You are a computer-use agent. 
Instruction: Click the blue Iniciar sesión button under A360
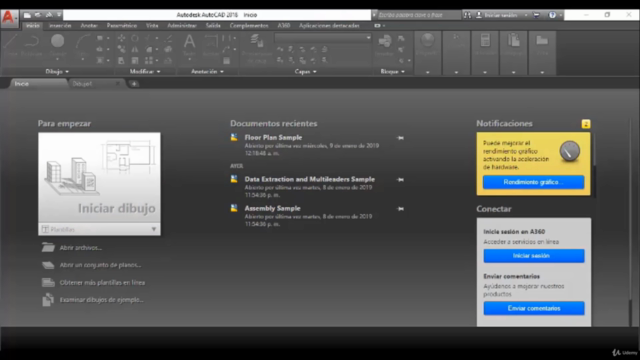pos(534,256)
